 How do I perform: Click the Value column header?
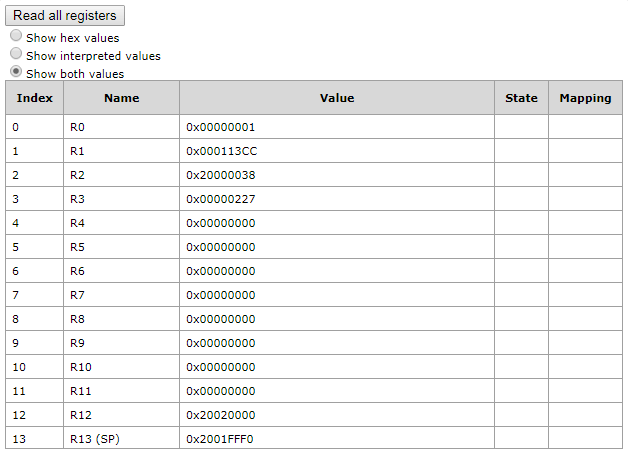click(x=337, y=98)
